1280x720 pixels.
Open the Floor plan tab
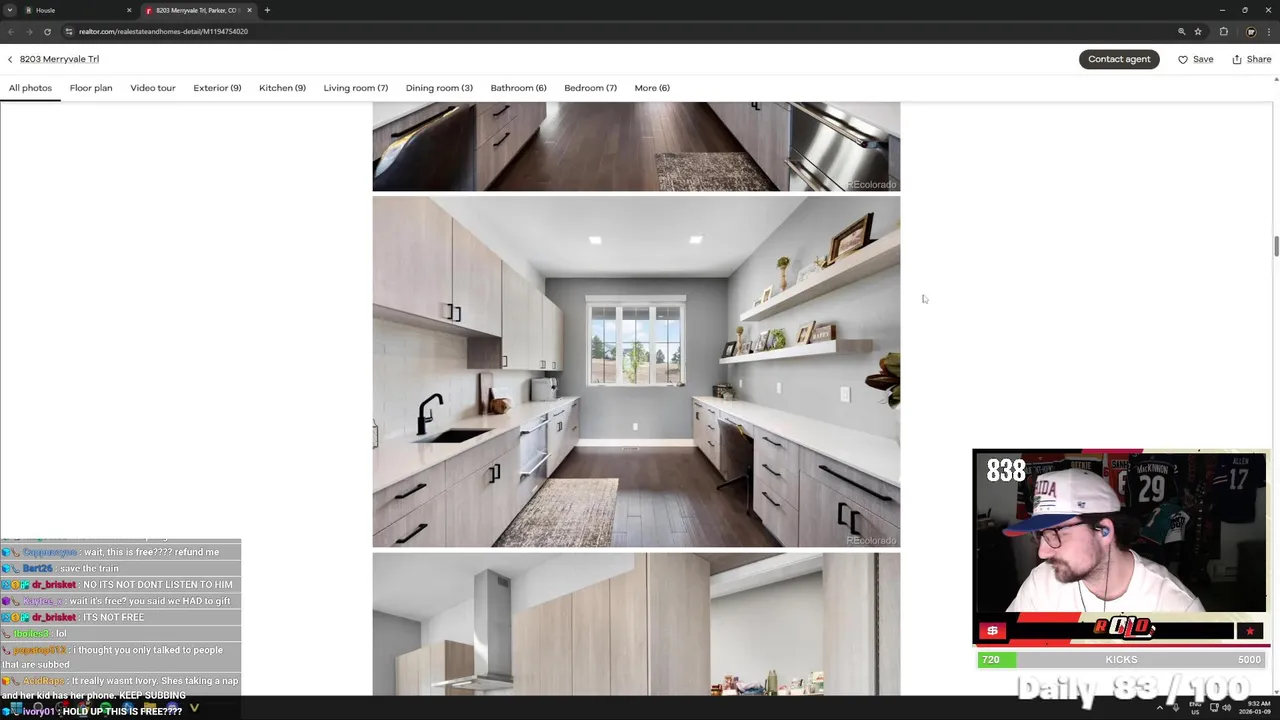pos(91,88)
